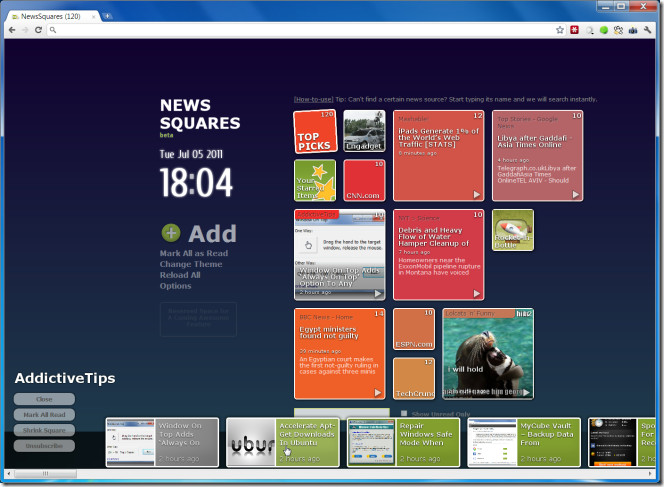Open Egypt ministers found not guilty headline
Screen dimensions: 664x487
click(x=329, y=332)
